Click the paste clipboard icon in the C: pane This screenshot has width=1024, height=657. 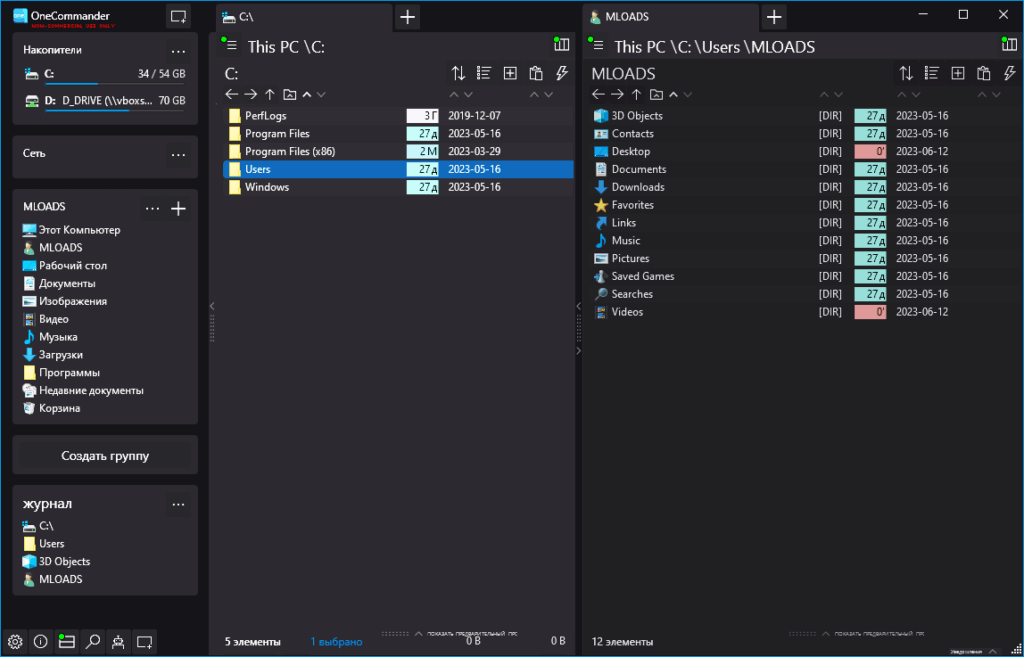(536, 73)
